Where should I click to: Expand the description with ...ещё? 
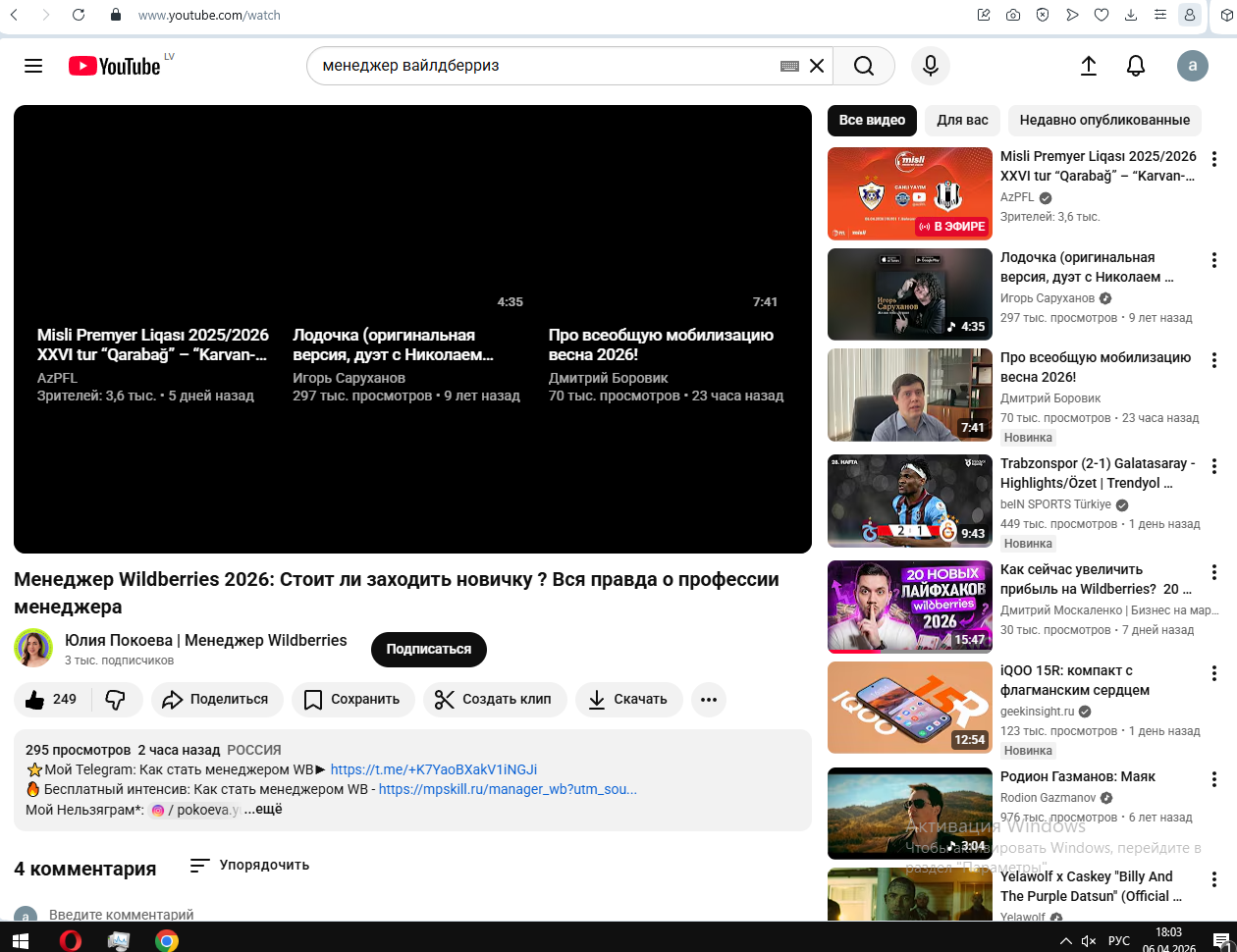[263, 810]
